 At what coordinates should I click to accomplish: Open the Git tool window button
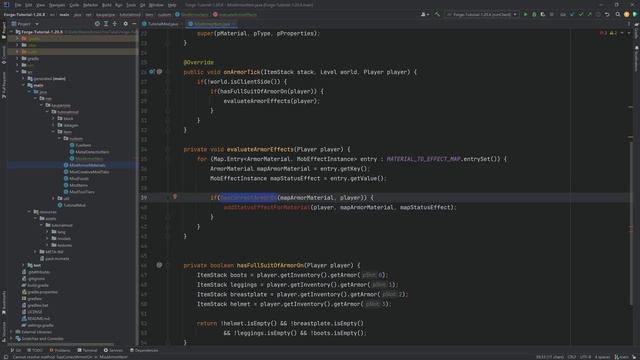(x=16, y=350)
